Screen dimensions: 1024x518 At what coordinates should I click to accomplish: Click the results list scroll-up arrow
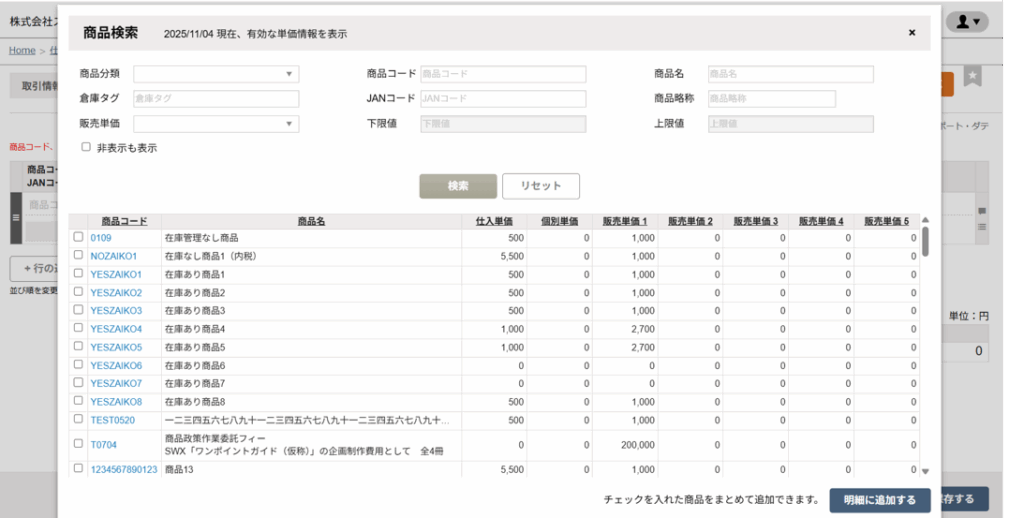(x=925, y=220)
